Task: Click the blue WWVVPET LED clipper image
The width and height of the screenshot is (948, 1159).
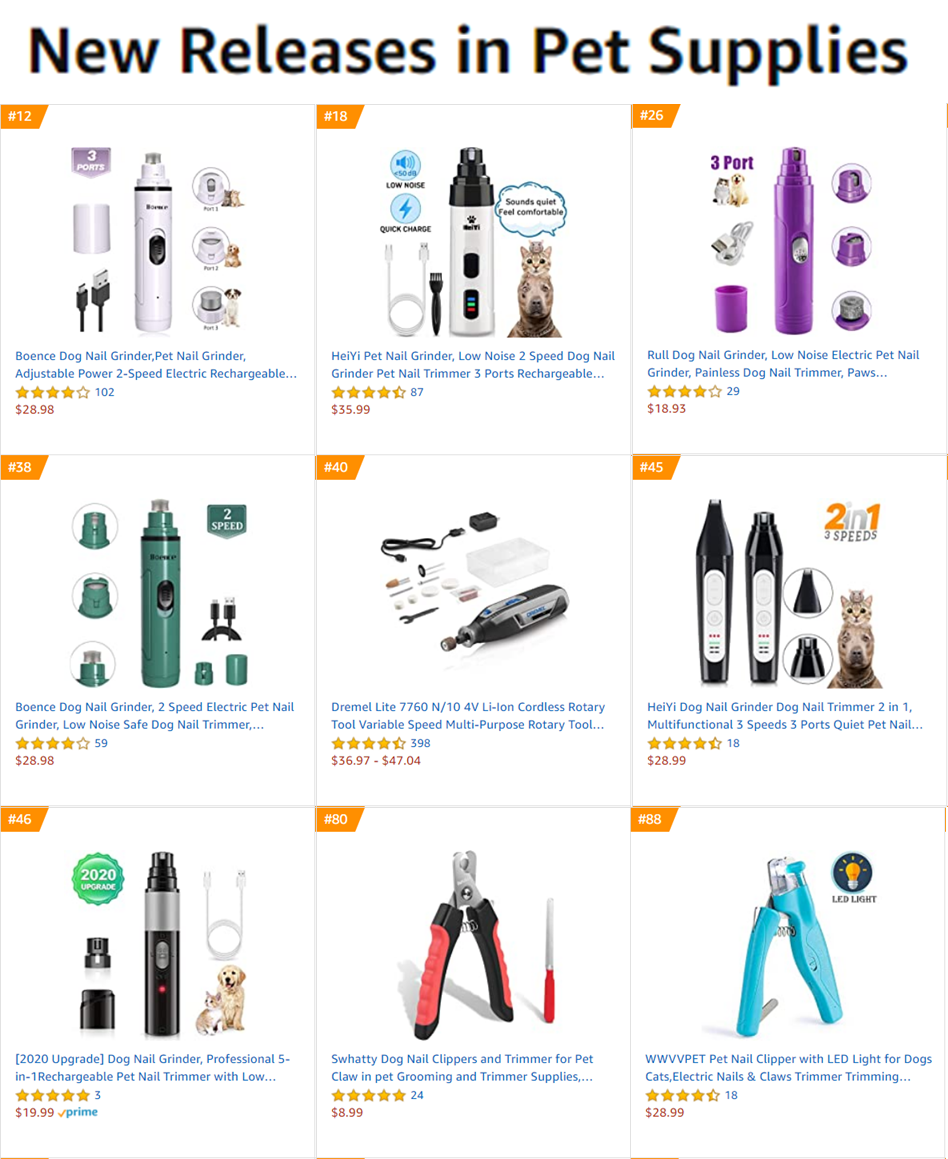Action: 790,945
